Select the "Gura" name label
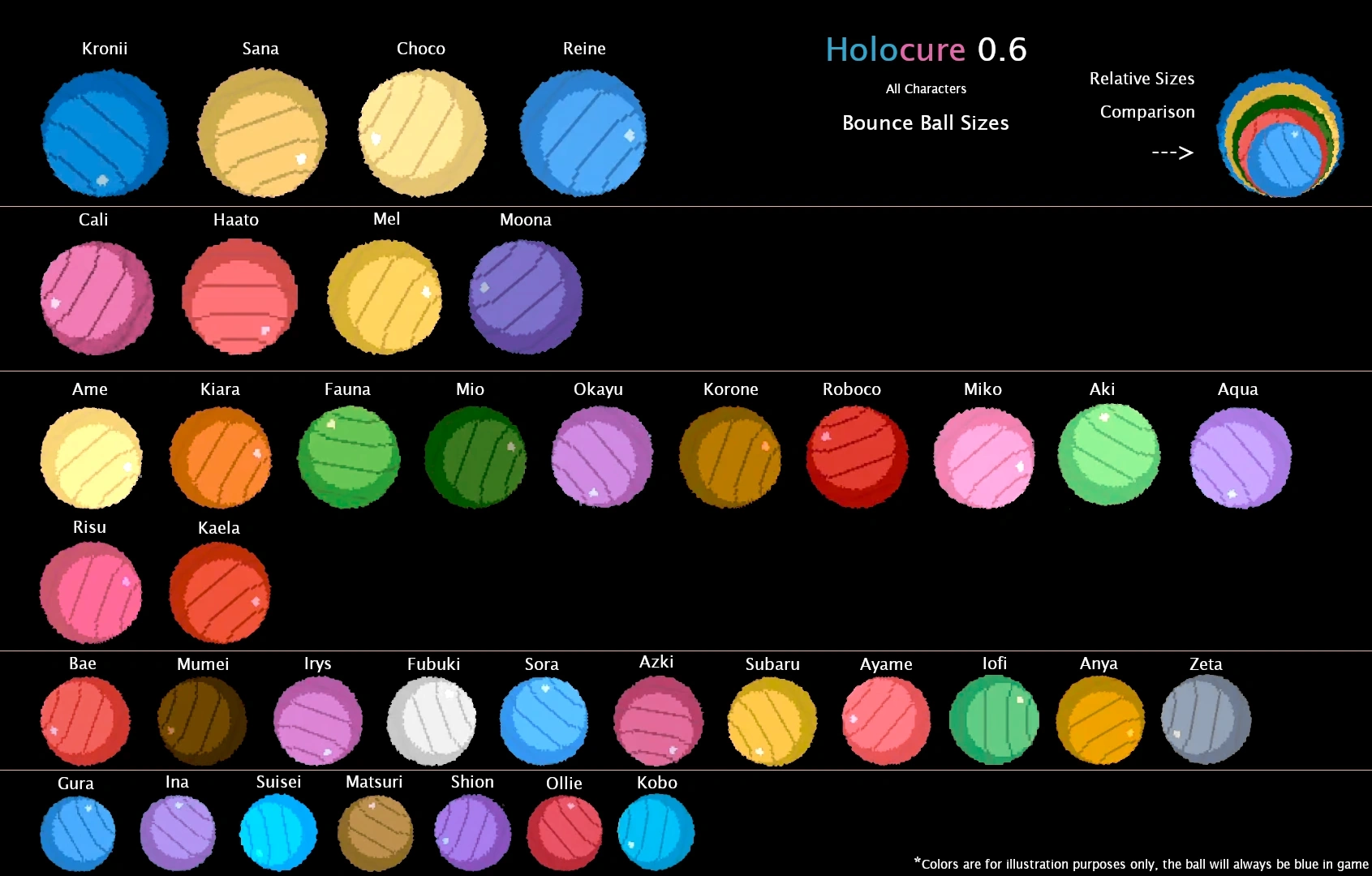1372x876 pixels. point(76,784)
